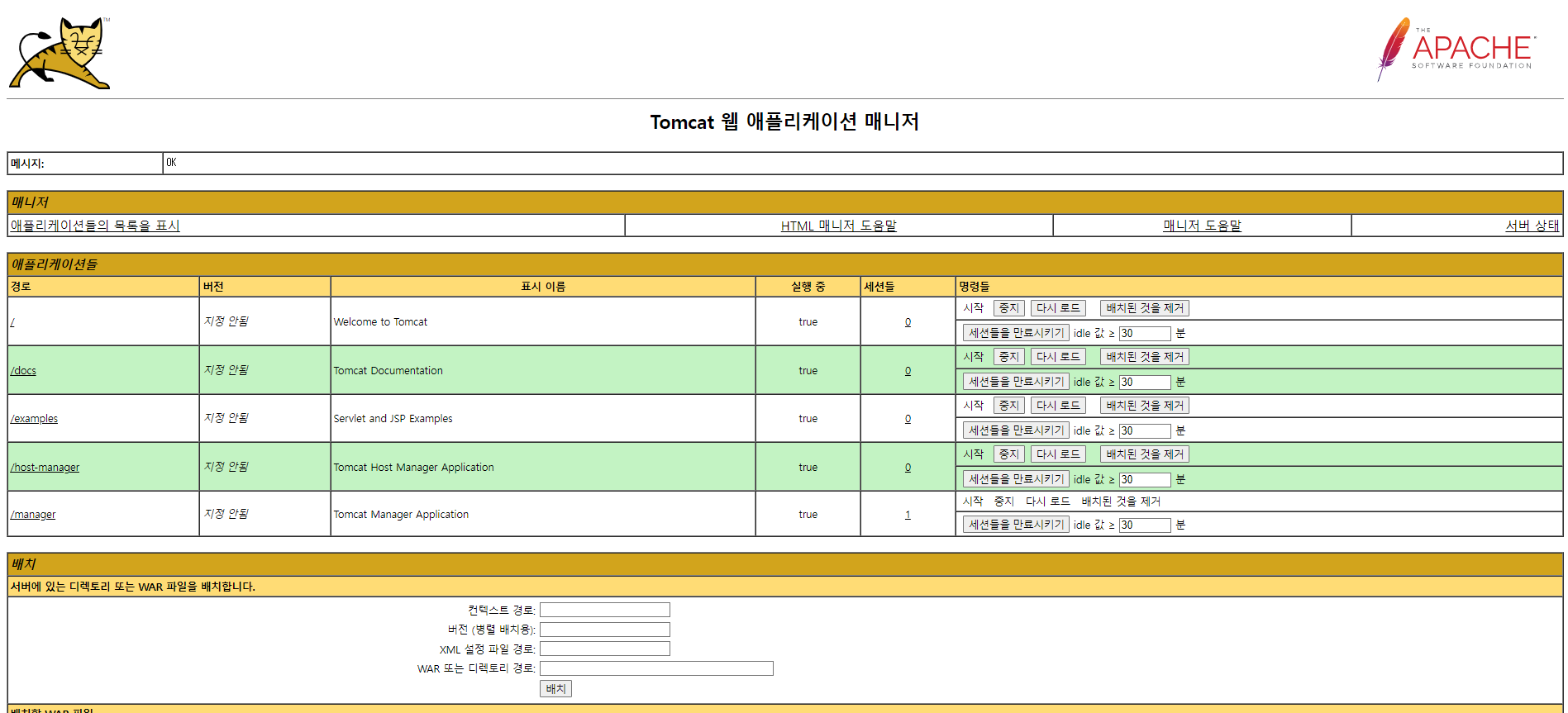Click 배치된 것을 제거 for root application
Screen dimensions: 1568x713
tap(1145, 308)
